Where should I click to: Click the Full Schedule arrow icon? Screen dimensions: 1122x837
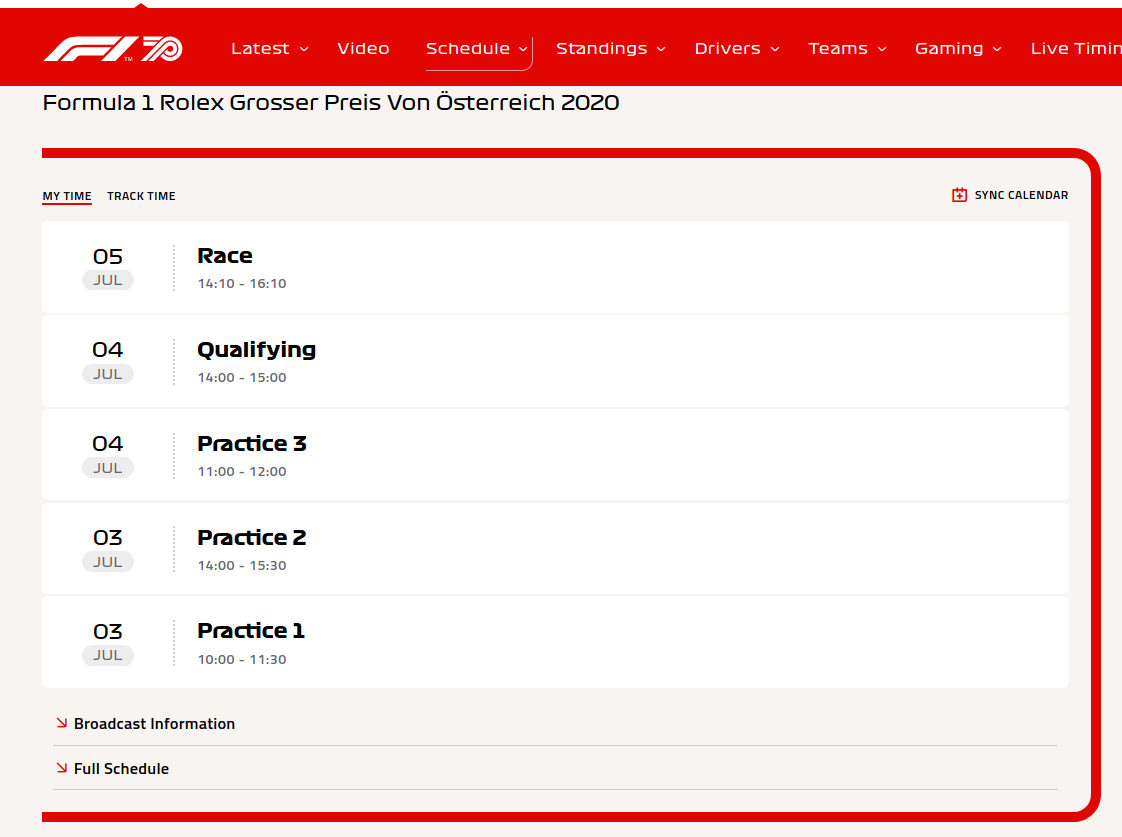(x=61, y=768)
